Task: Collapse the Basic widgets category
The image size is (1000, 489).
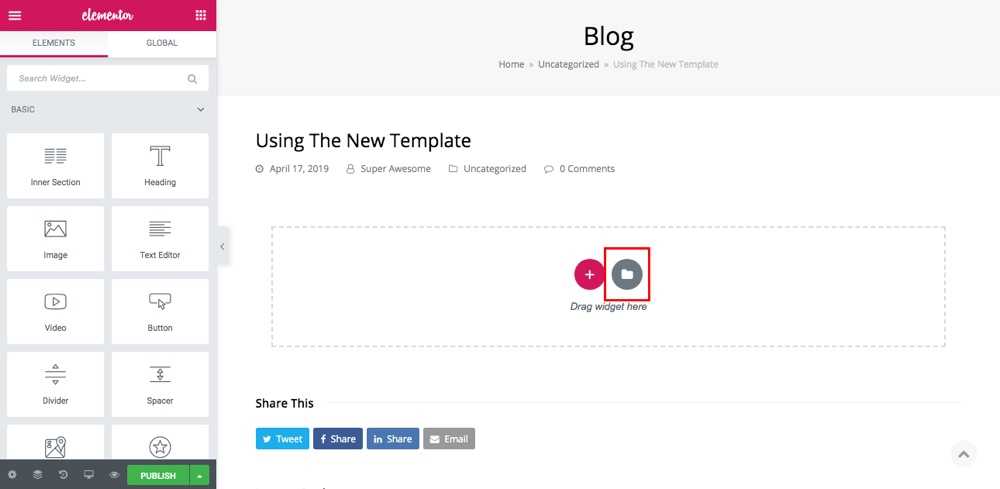Action: 200,109
